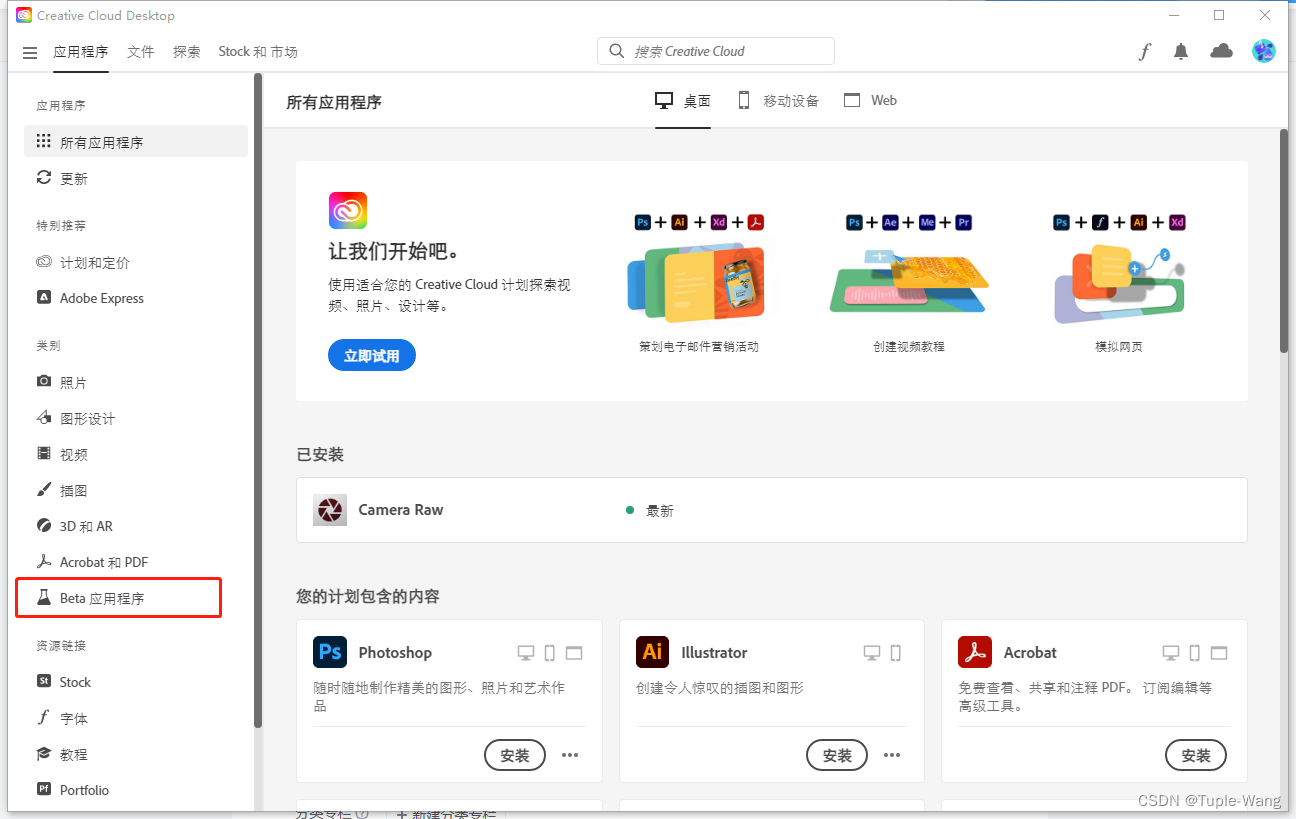Open the hamburger menu
Image resolution: width=1296 pixels, height=819 pixels.
29,51
